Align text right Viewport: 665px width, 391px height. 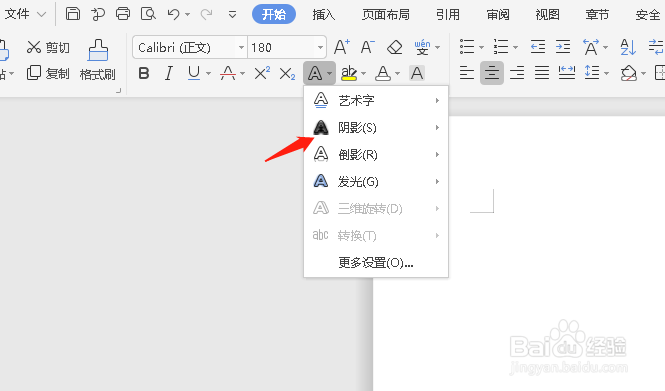[517, 73]
